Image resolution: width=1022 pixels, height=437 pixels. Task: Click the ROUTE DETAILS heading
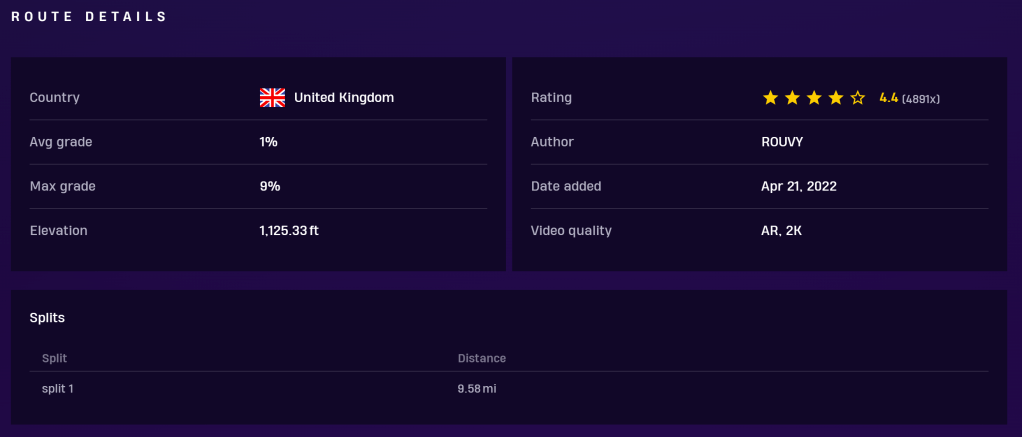coord(89,17)
